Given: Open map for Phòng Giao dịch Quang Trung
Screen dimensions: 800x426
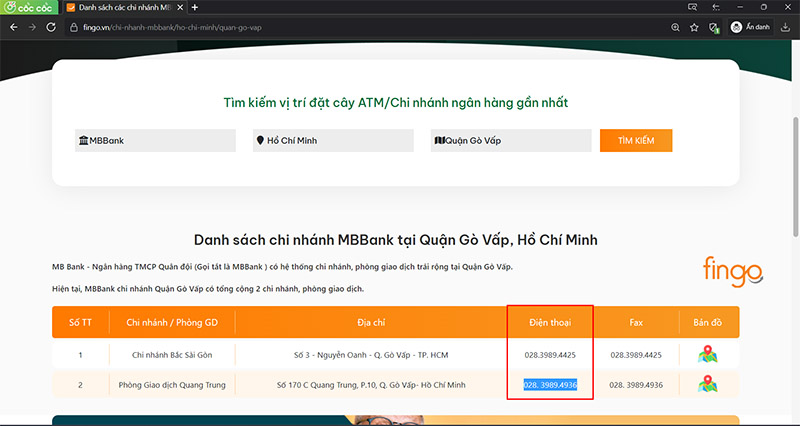Looking at the screenshot, I should [x=707, y=384].
